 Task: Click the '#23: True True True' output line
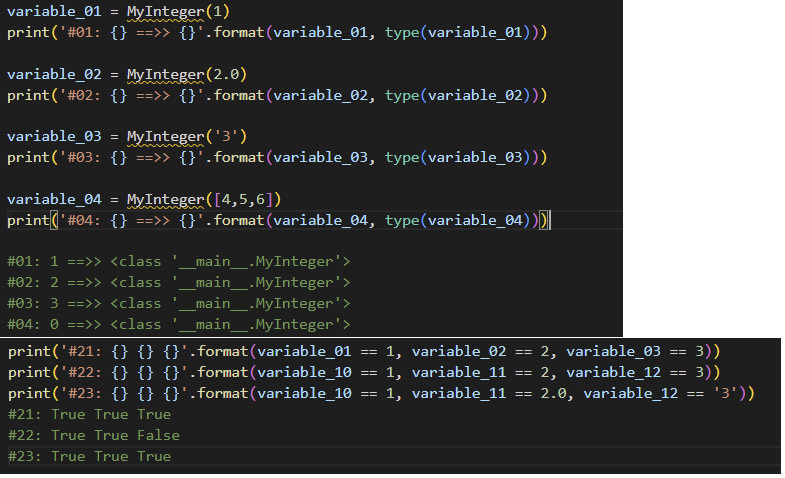point(89,456)
